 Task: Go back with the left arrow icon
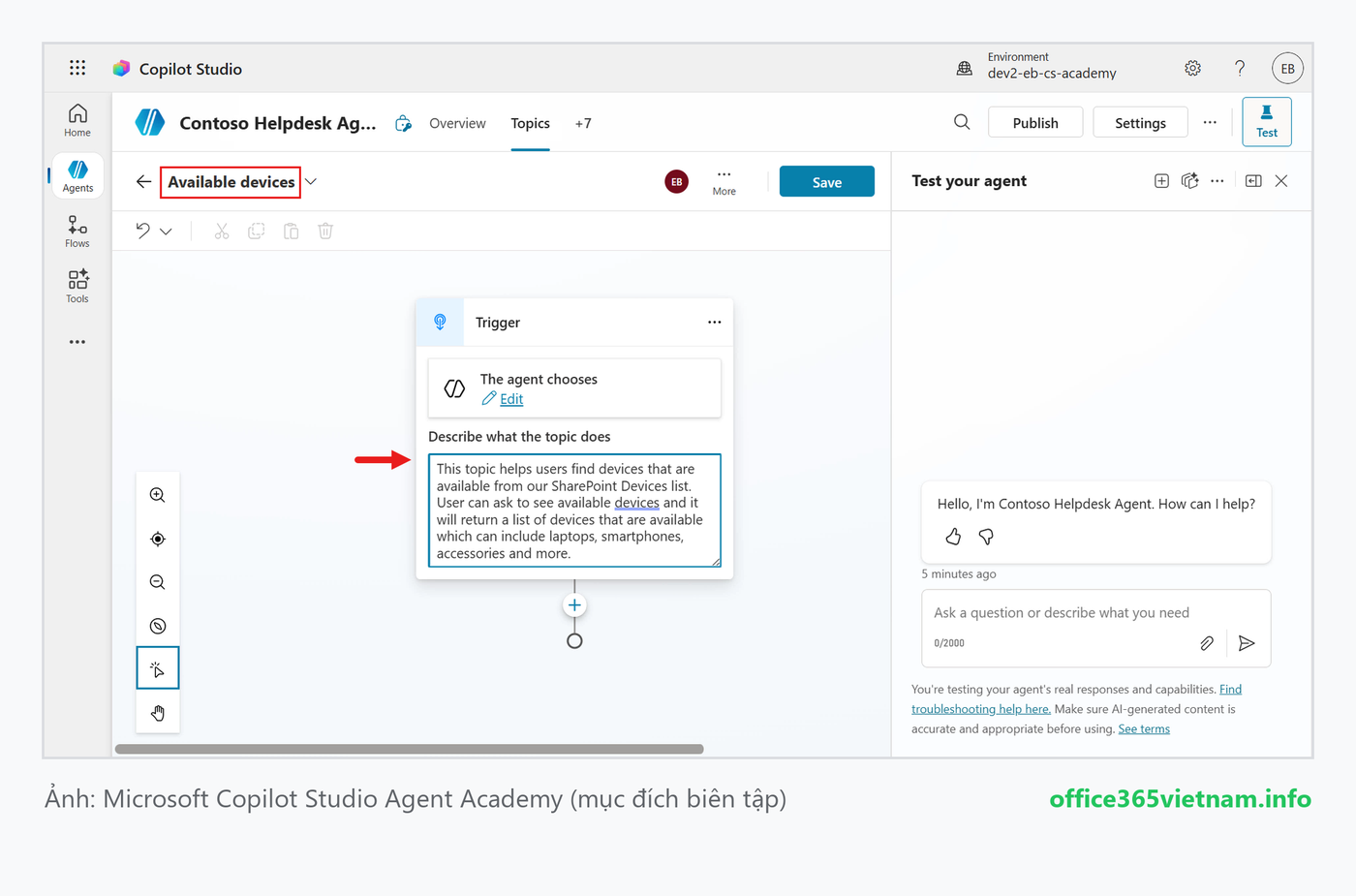(143, 181)
